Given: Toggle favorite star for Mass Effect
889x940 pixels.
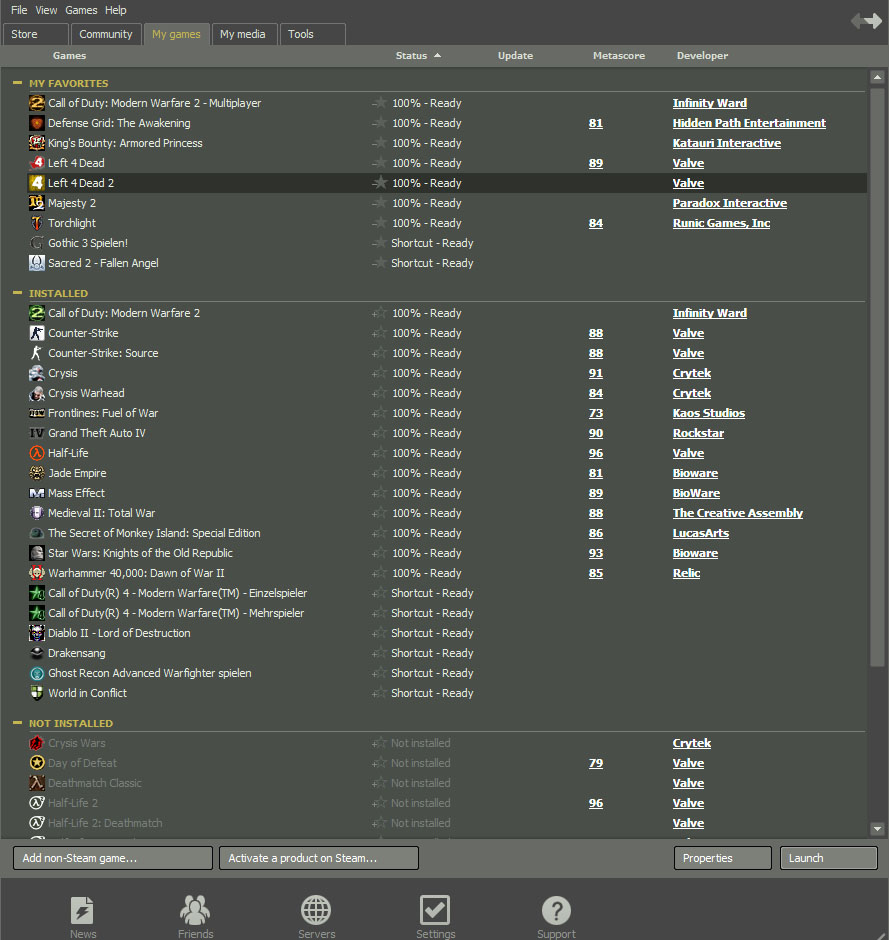Looking at the screenshot, I should tap(379, 493).
